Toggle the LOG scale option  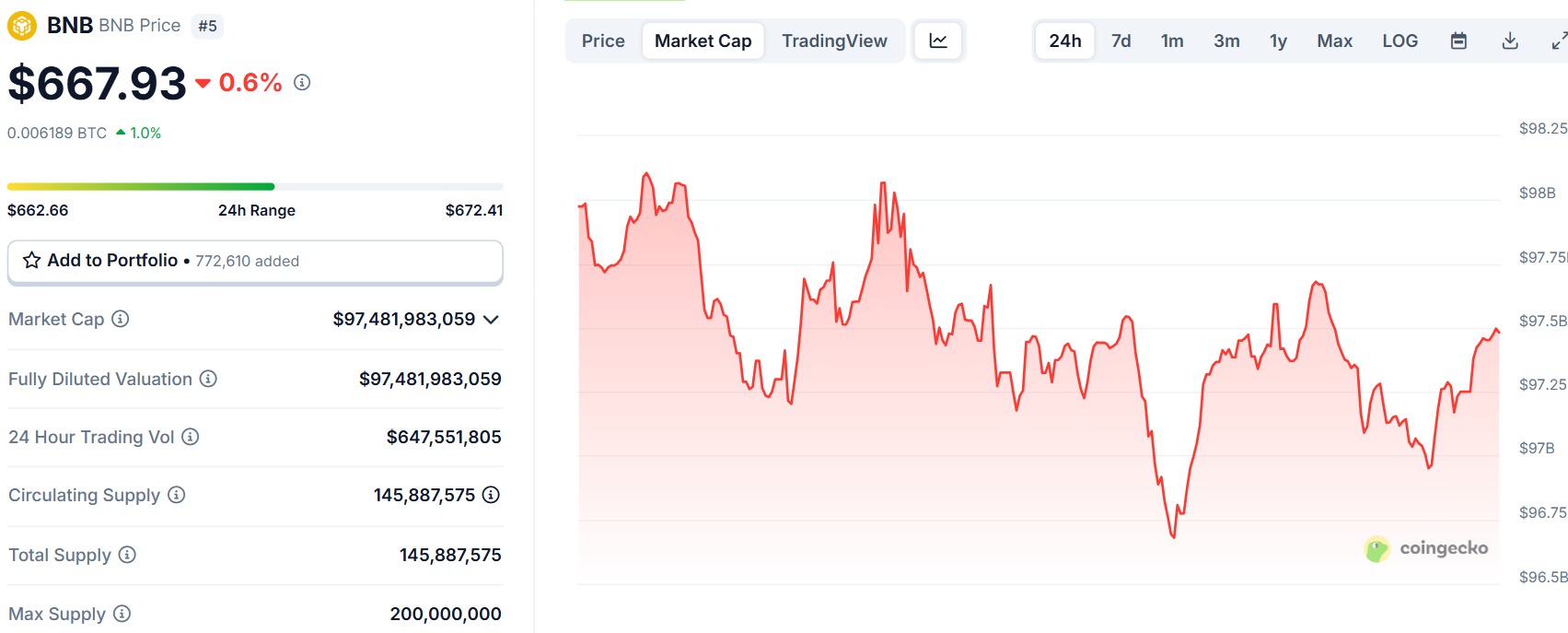pyautogui.click(x=1400, y=41)
